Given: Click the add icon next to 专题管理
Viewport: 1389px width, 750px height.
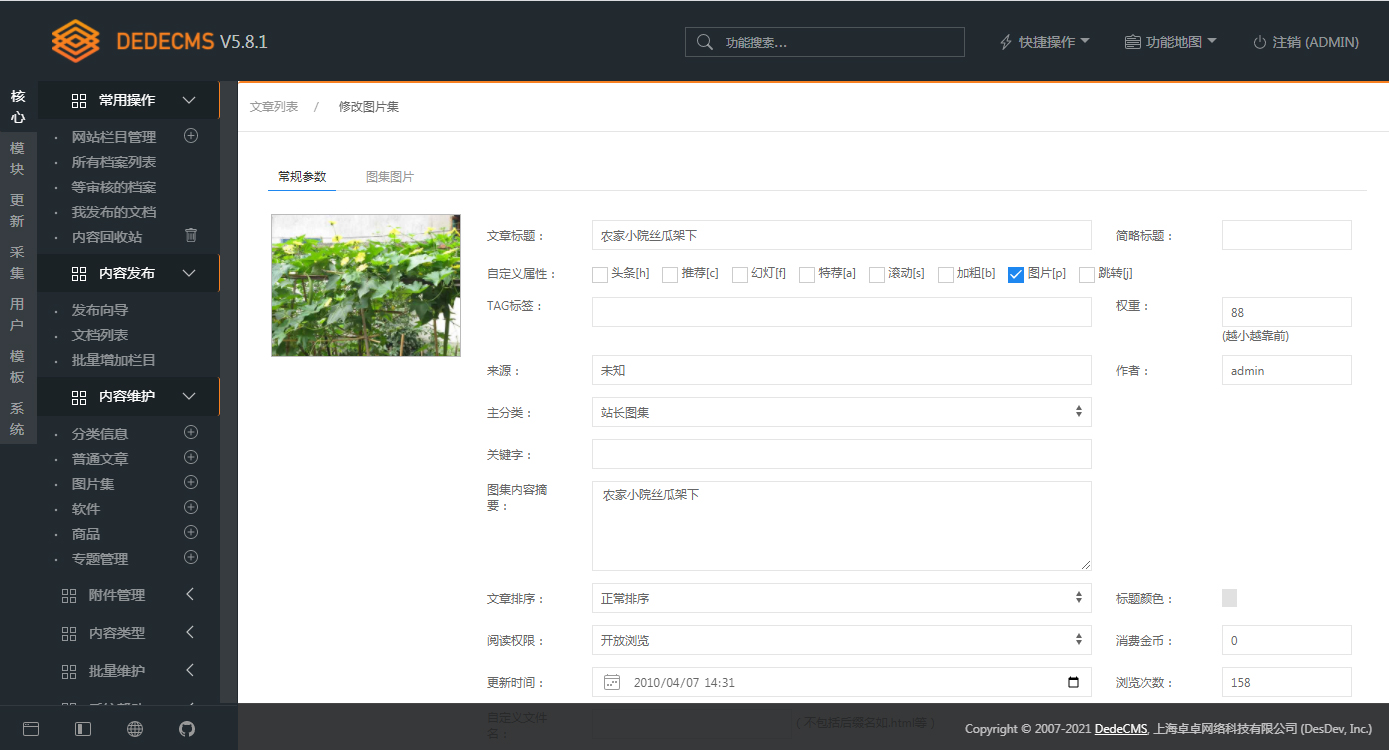Looking at the screenshot, I should coord(190,558).
